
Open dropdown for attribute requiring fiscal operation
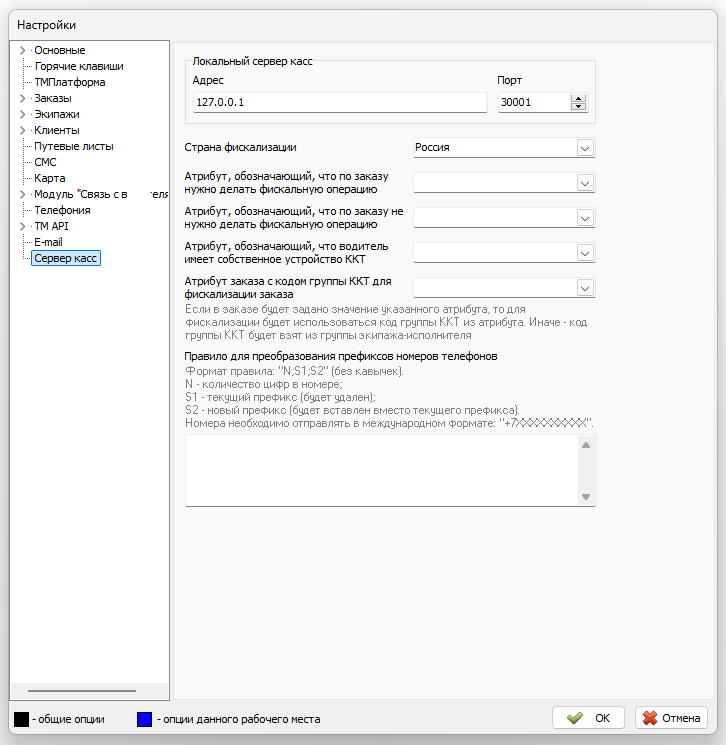click(x=585, y=183)
